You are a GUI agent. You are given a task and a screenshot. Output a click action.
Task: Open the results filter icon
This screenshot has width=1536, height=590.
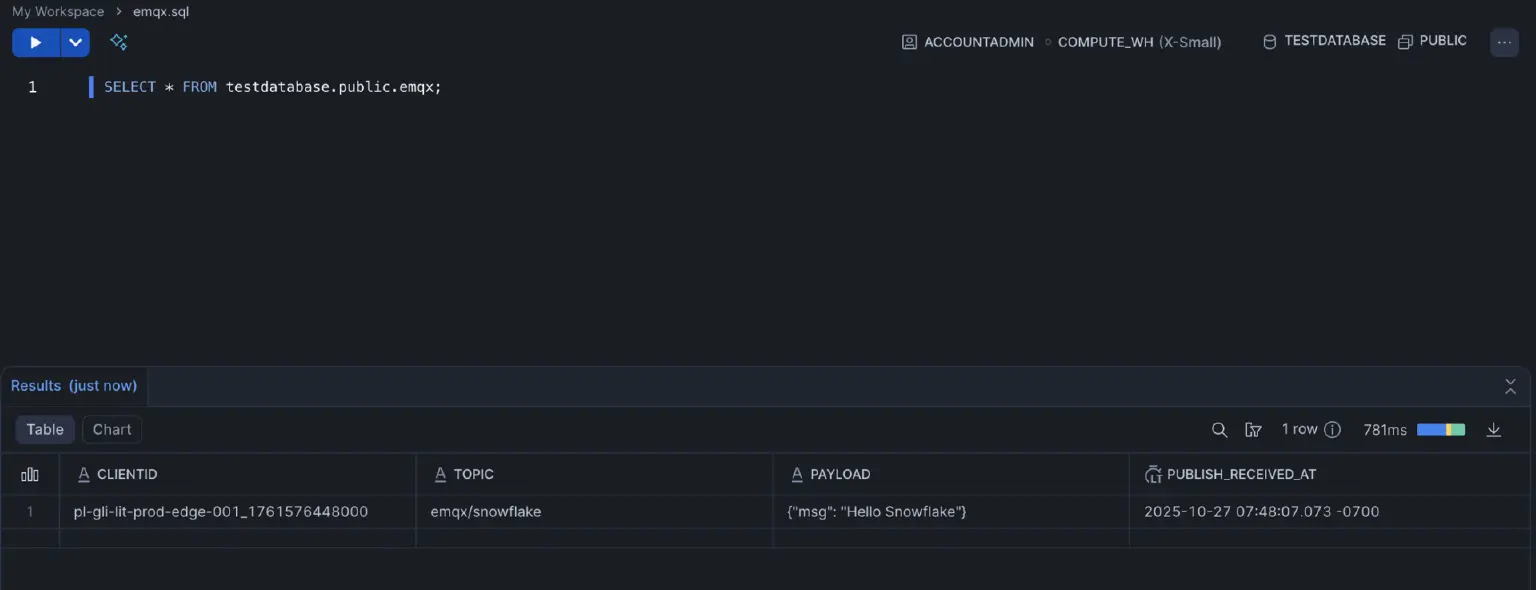(x=1253, y=430)
